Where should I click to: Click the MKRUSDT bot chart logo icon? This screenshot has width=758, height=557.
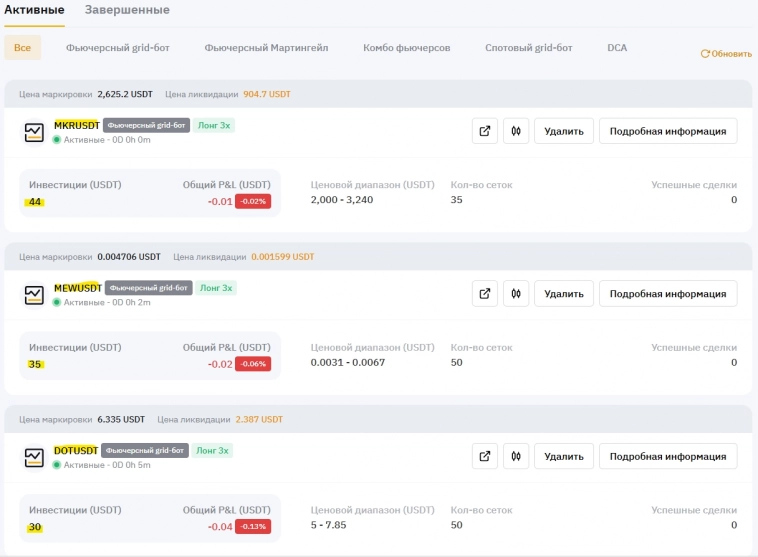[34, 132]
